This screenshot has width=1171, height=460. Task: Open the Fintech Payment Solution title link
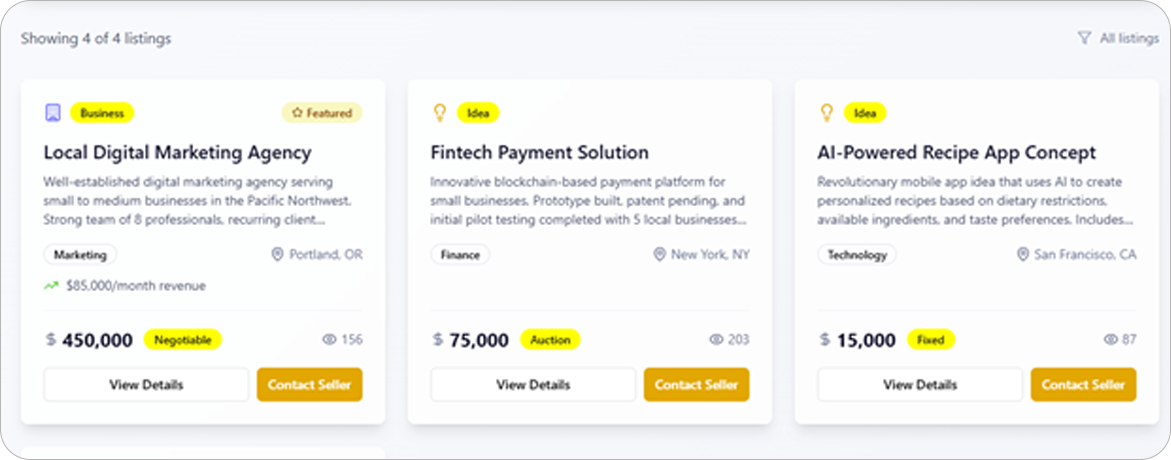(x=539, y=153)
